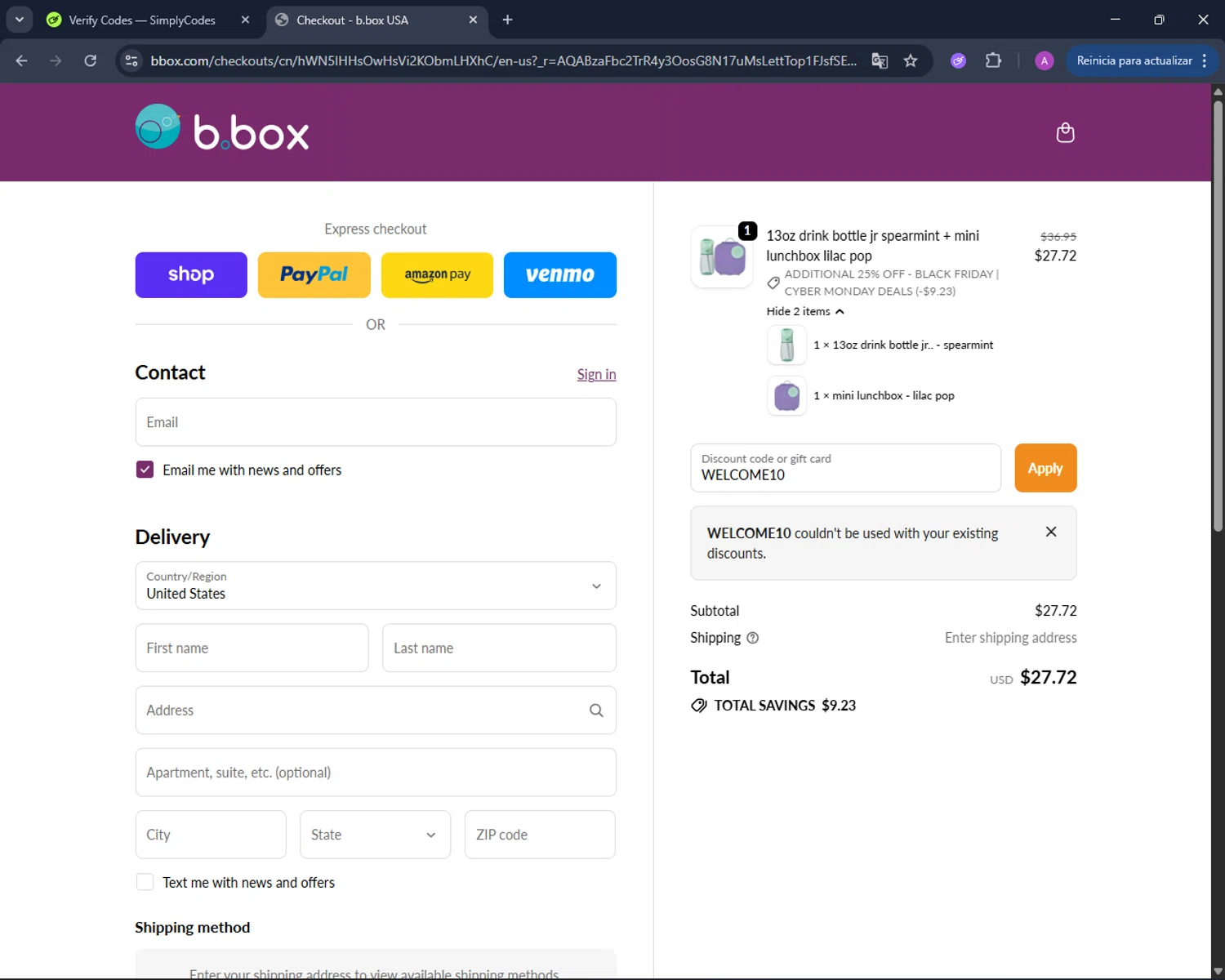This screenshot has height=980, width=1225.
Task: Open the Shipping info help icon
Action: tap(753, 638)
